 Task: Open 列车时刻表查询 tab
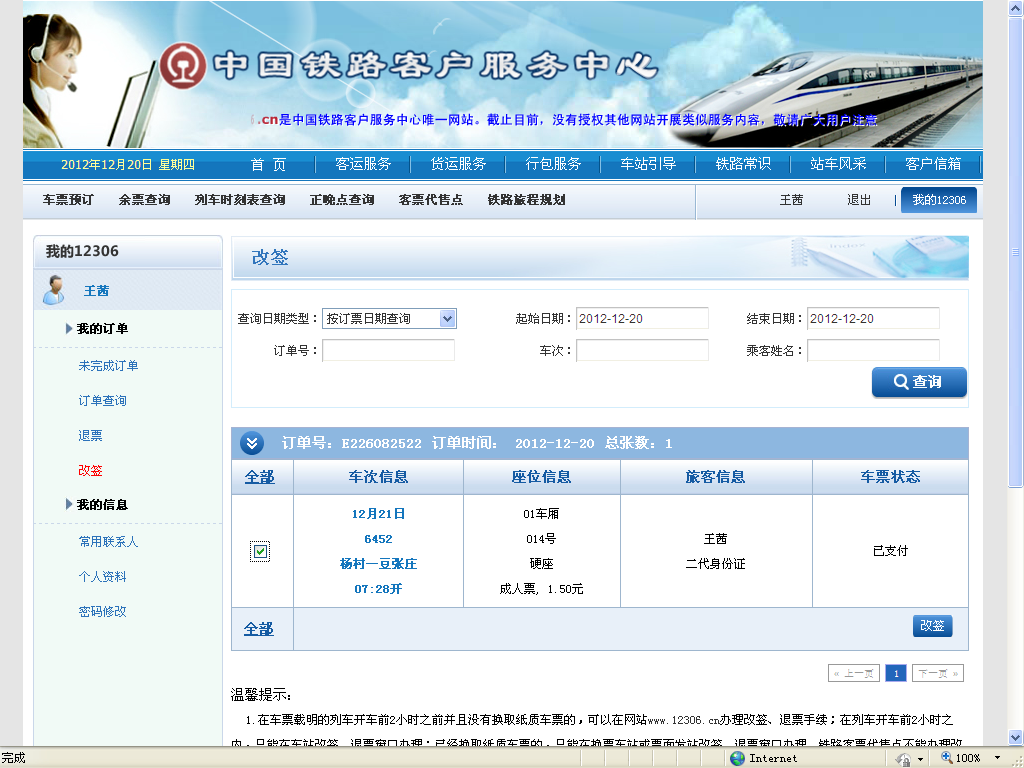240,200
